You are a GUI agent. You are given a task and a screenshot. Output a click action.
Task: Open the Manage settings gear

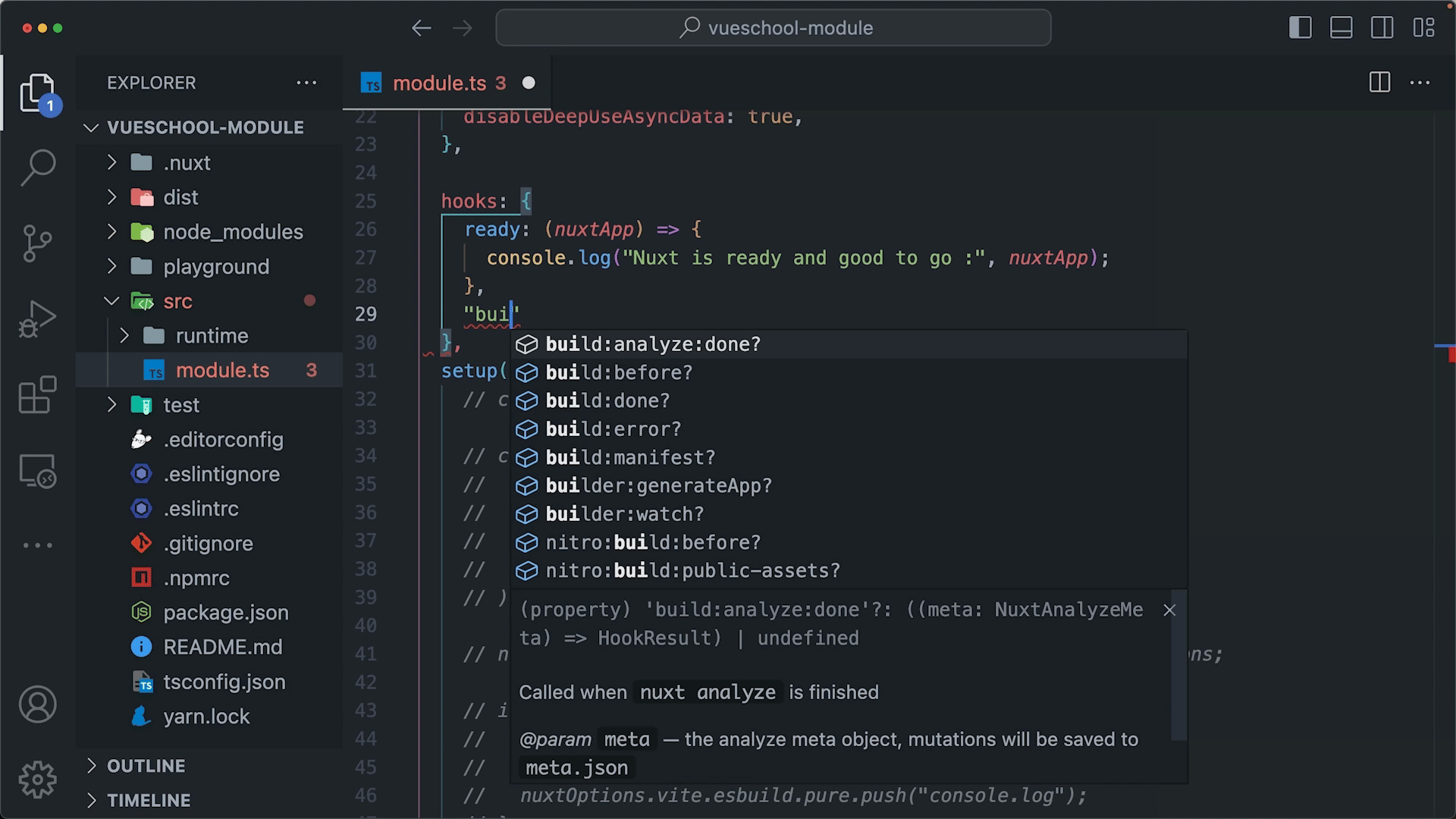pyautogui.click(x=37, y=780)
